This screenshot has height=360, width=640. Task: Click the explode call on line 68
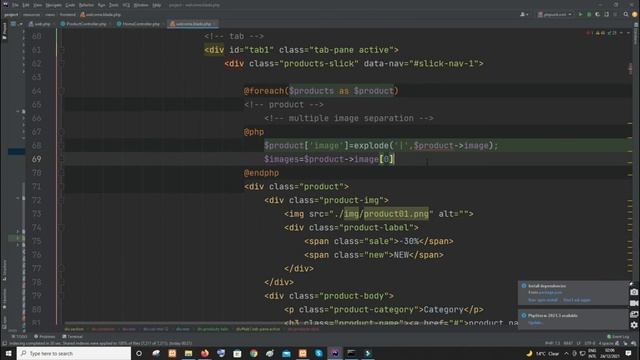coord(371,146)
